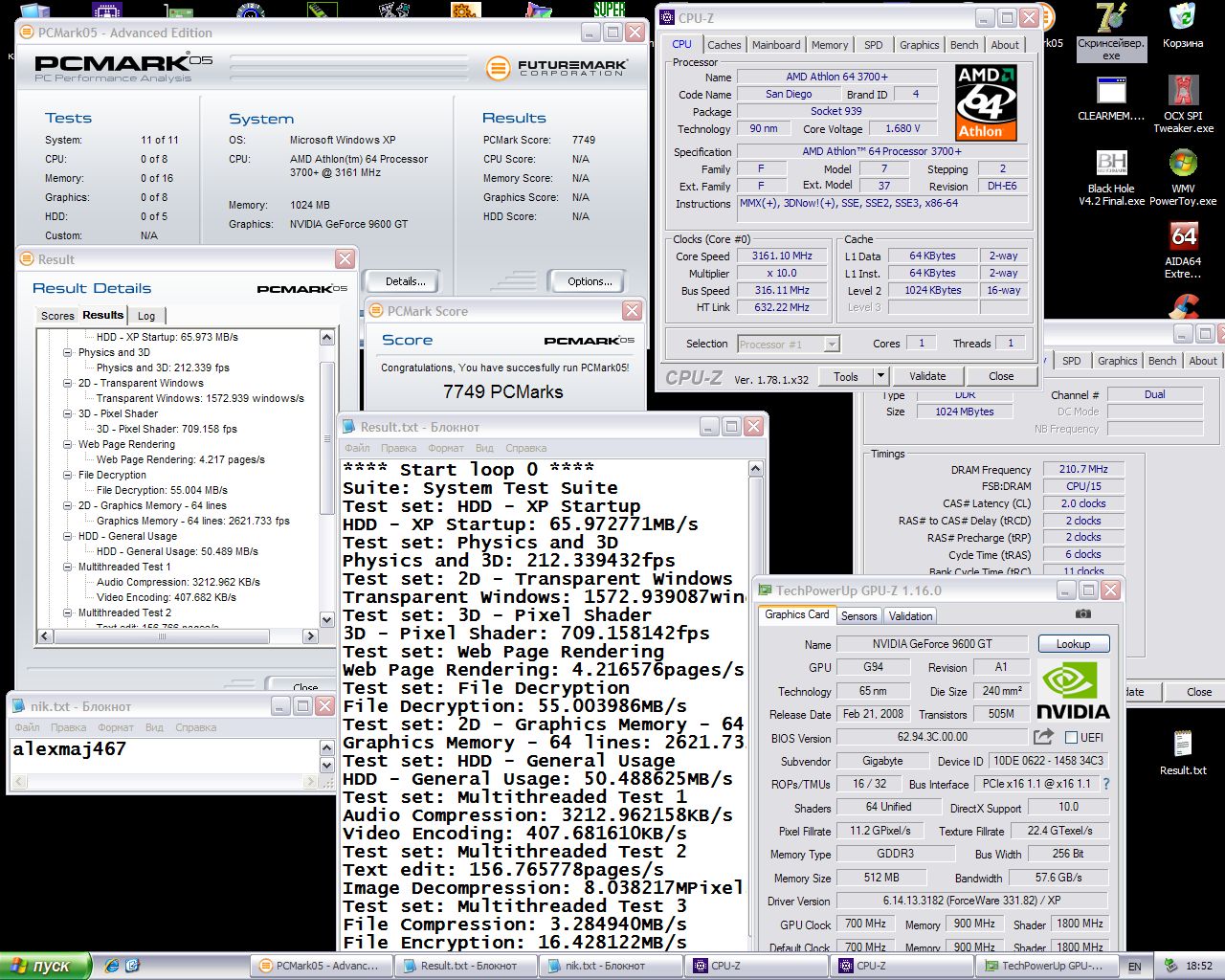The image size is (1225, 980).
Task: Switch to the Caches tab in CPU-Z
Action: coord(724,45)
